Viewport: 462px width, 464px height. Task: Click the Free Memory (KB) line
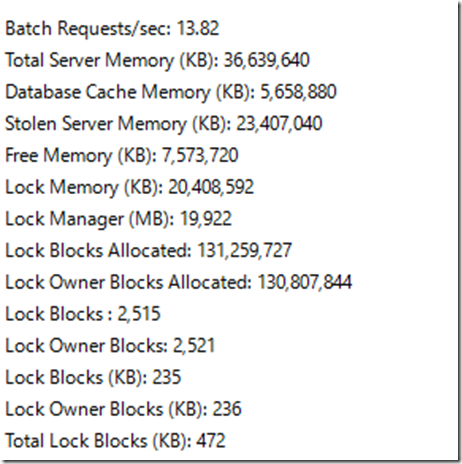pyautogui.click(x=122, y=156)
